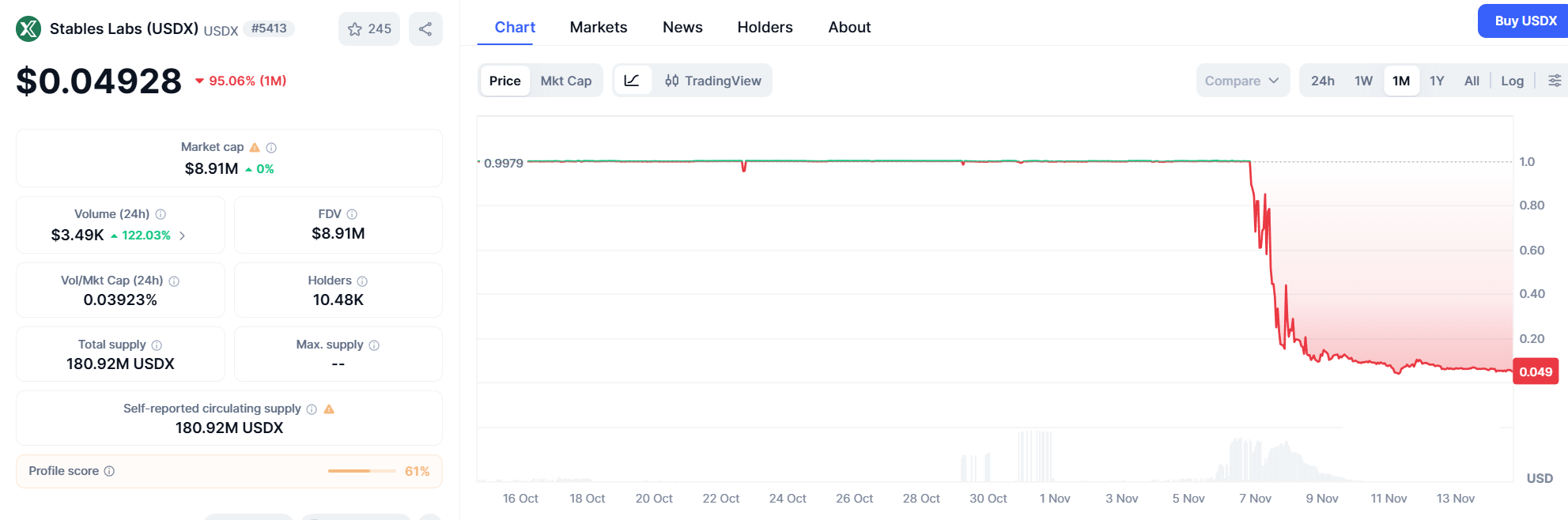This screenshot has width=1568, height=520.
Task: Select the 24h time range
Action: pyautogui.click(x=1322, y=81)
